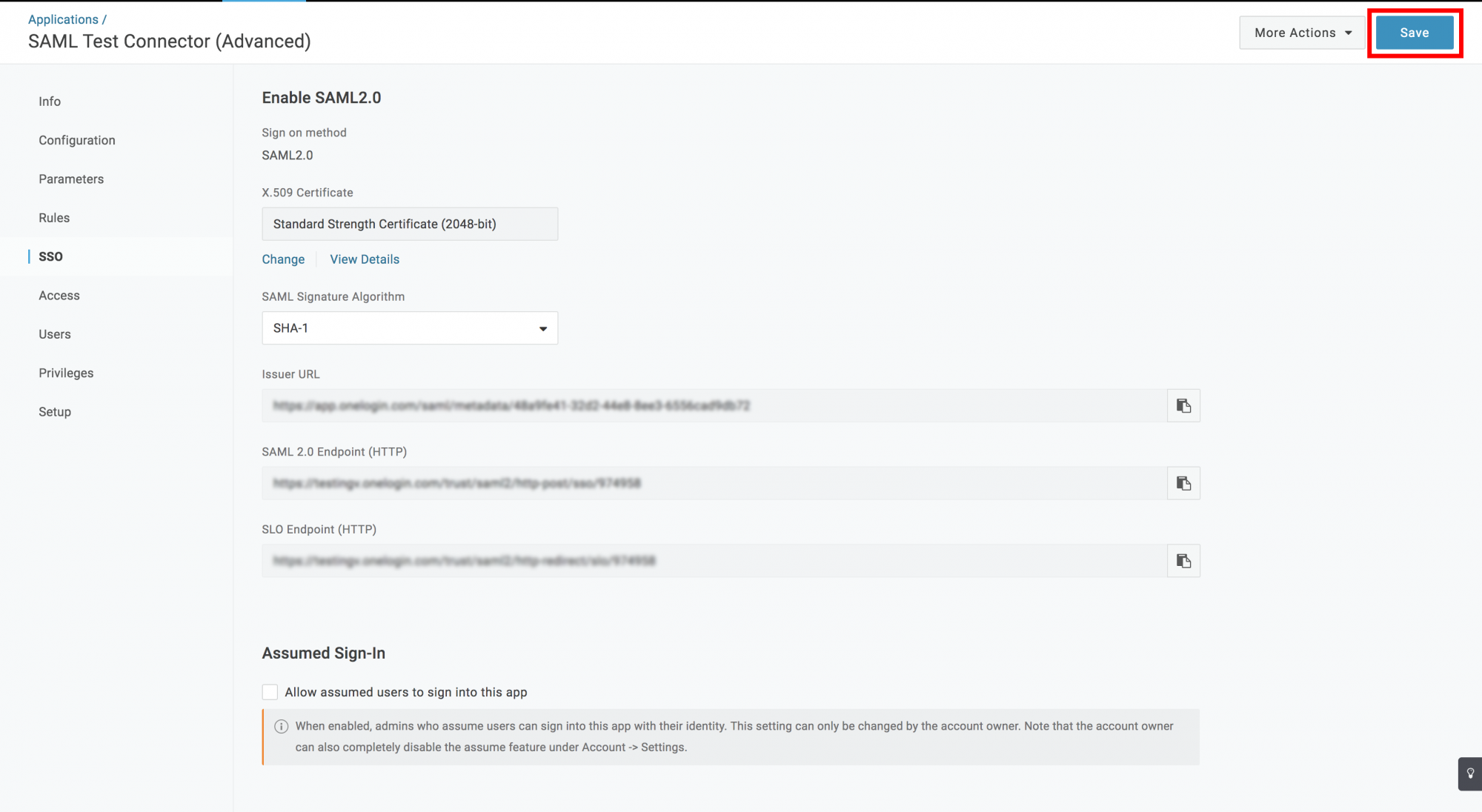Select the Rules tab

pyautogui.click(x=54, y=218)
